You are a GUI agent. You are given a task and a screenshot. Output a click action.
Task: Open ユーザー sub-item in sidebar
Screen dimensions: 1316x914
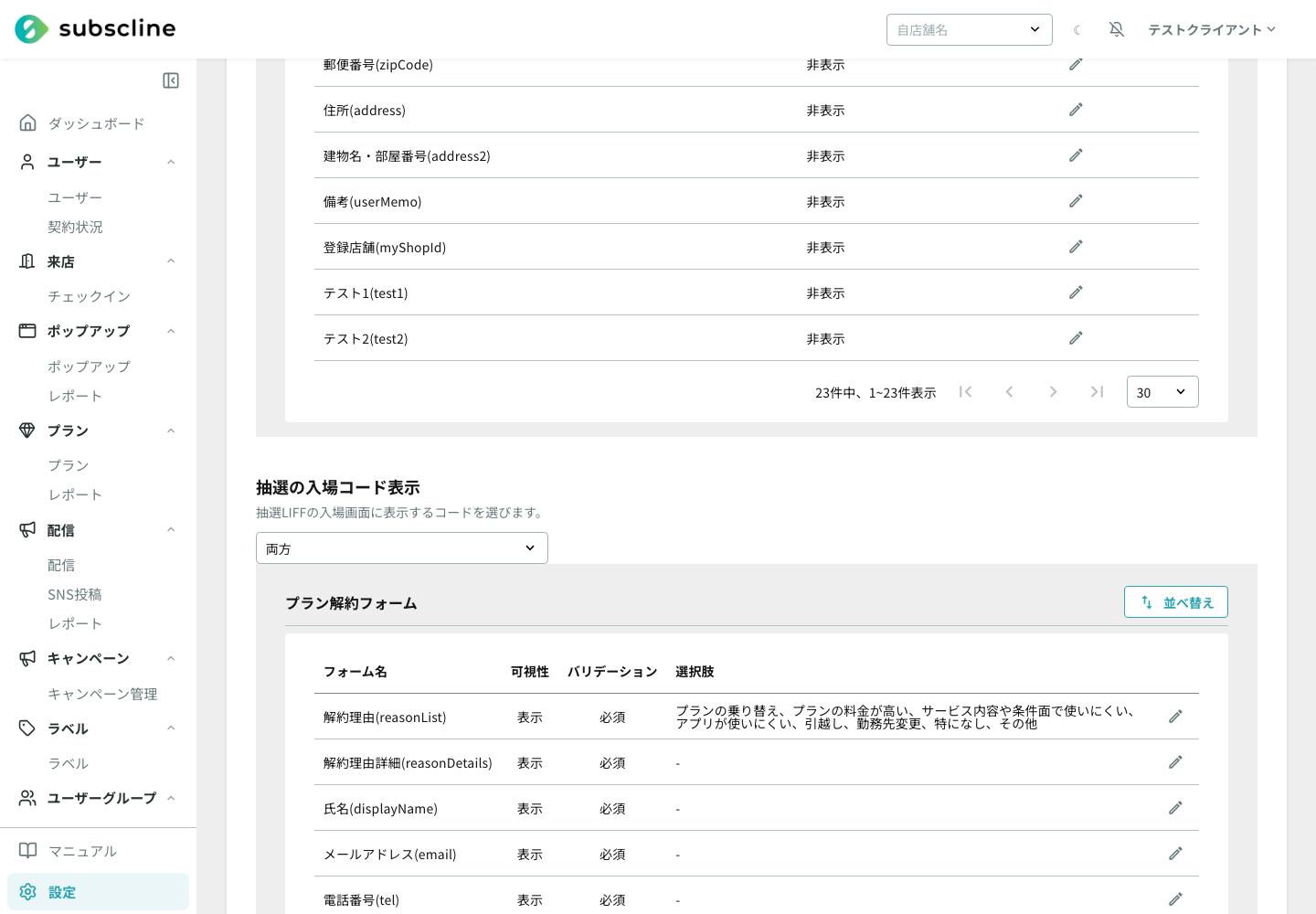point(75,197)
